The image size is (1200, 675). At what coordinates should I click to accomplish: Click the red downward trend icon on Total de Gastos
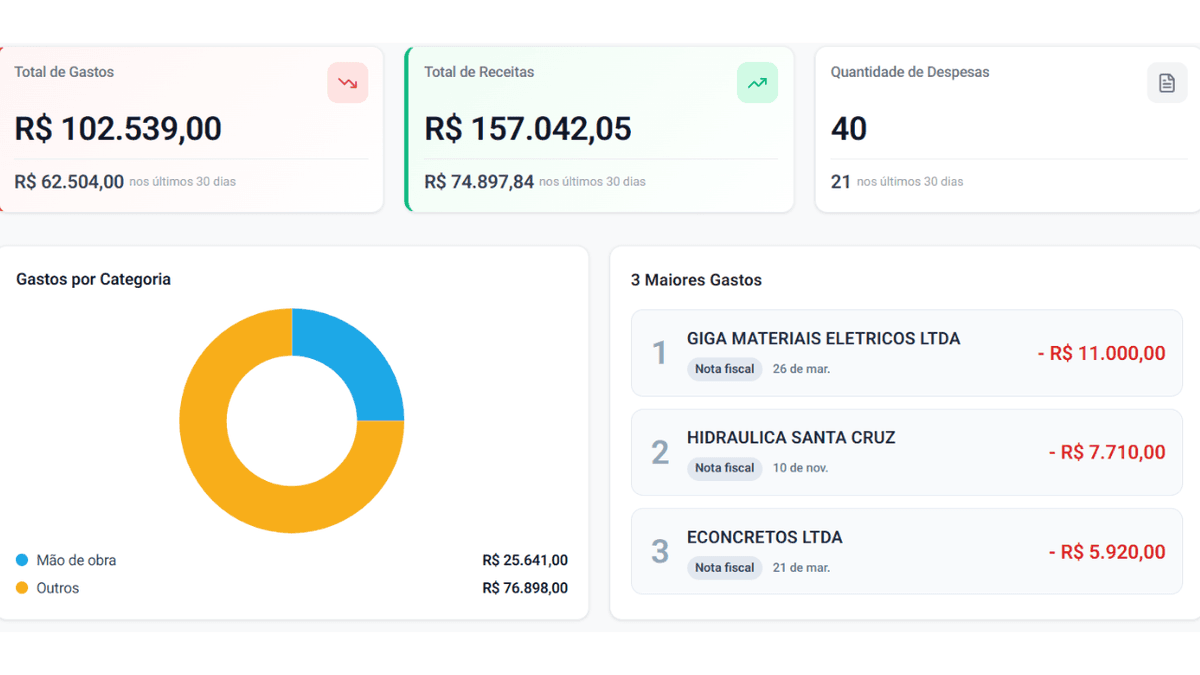pyautogui.click(x=347, y=82)
